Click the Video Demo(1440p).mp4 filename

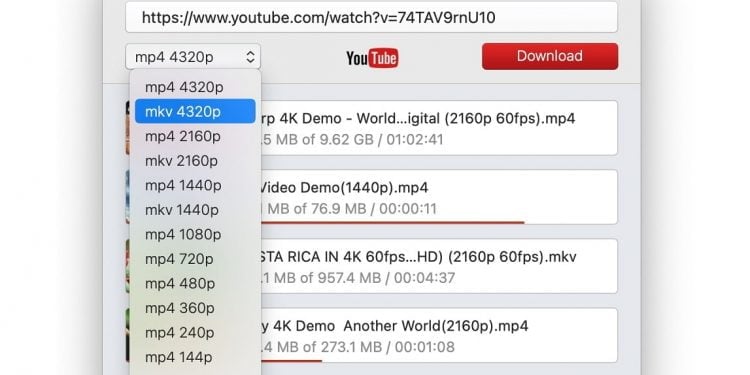tap(344, 188)
